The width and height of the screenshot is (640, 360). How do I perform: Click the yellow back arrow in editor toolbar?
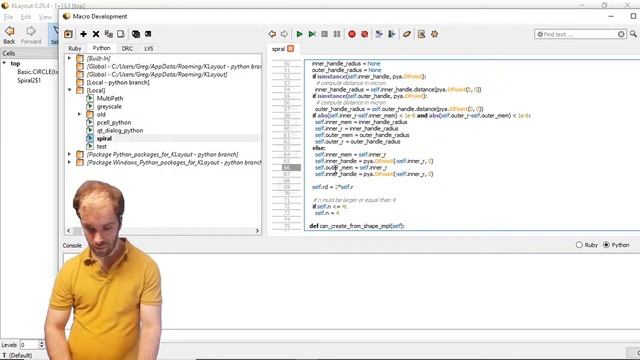click(x=272, y=34)
